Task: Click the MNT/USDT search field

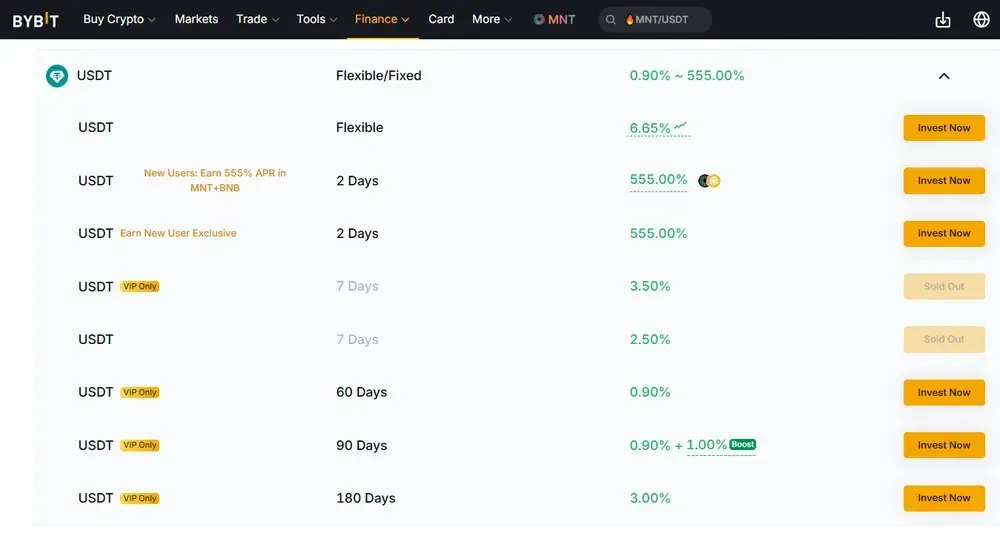Action: [x=655, y=20]
